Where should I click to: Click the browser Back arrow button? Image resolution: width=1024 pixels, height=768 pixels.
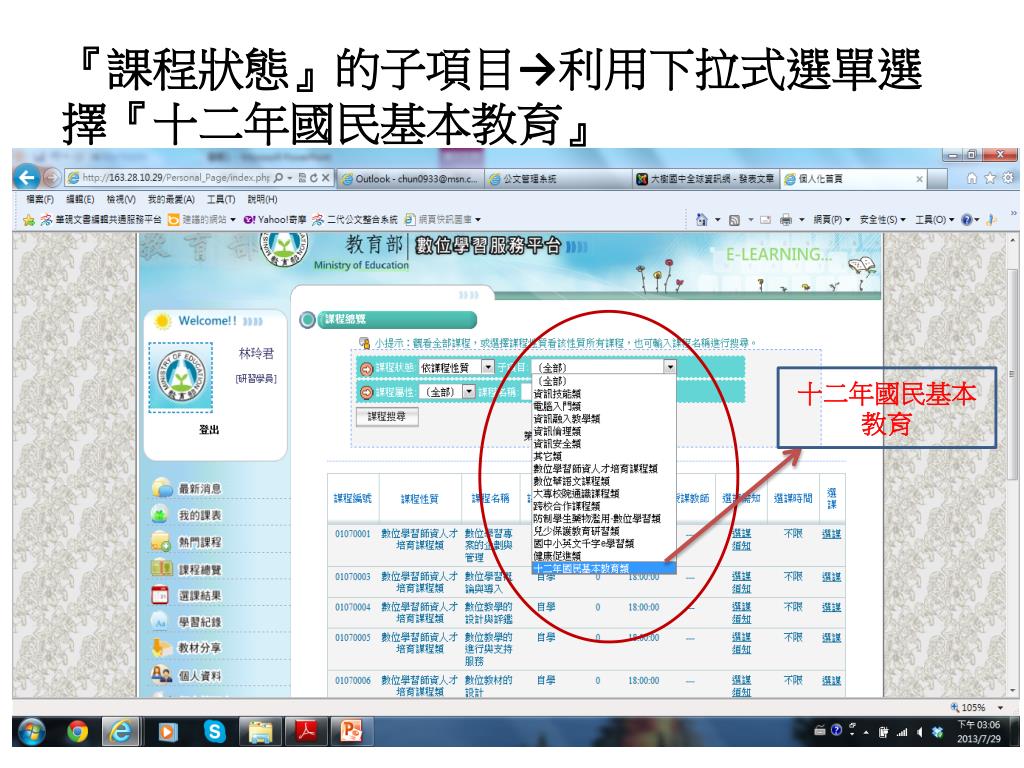point(27,178)
